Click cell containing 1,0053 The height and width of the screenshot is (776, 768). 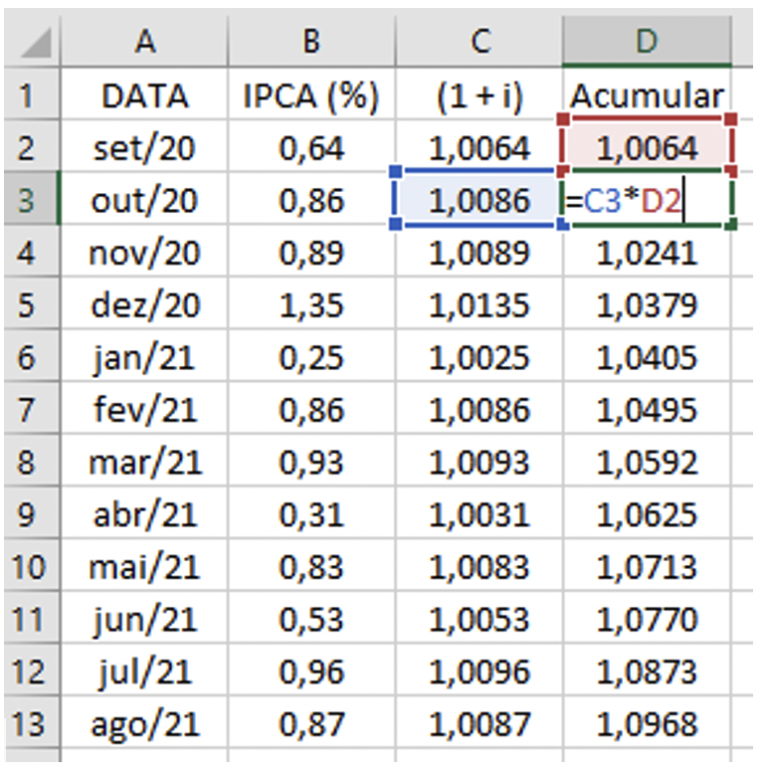tap(479, 618)
